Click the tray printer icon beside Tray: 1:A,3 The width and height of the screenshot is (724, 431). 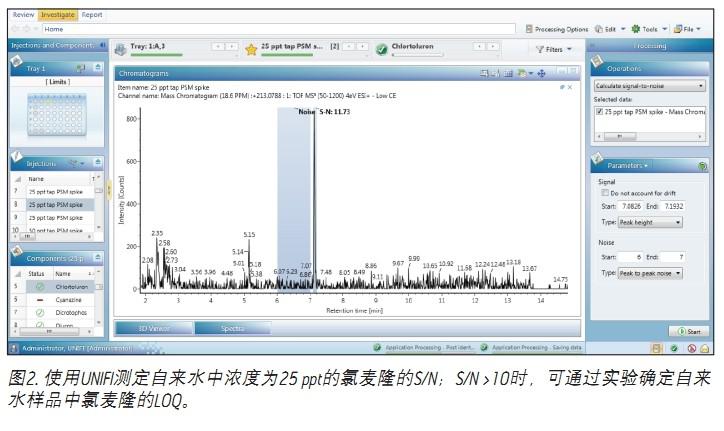pos(121,48)
